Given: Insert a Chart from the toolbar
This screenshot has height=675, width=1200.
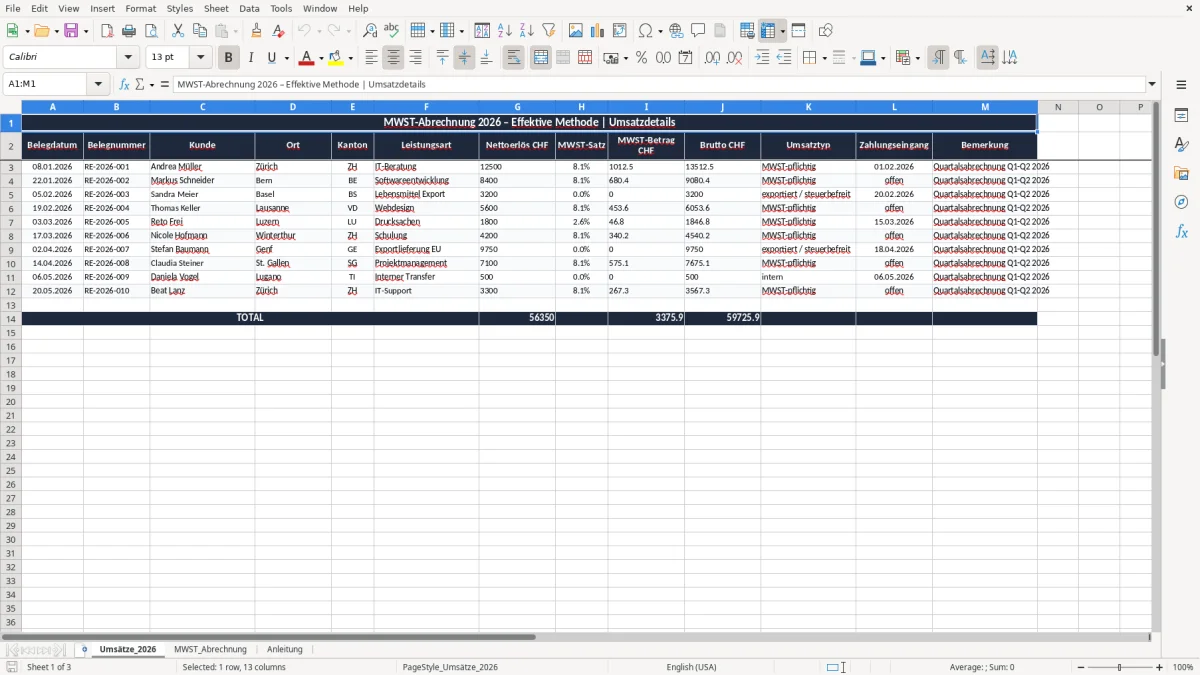Looking at the screenshot, I should (x=598, y=31).
